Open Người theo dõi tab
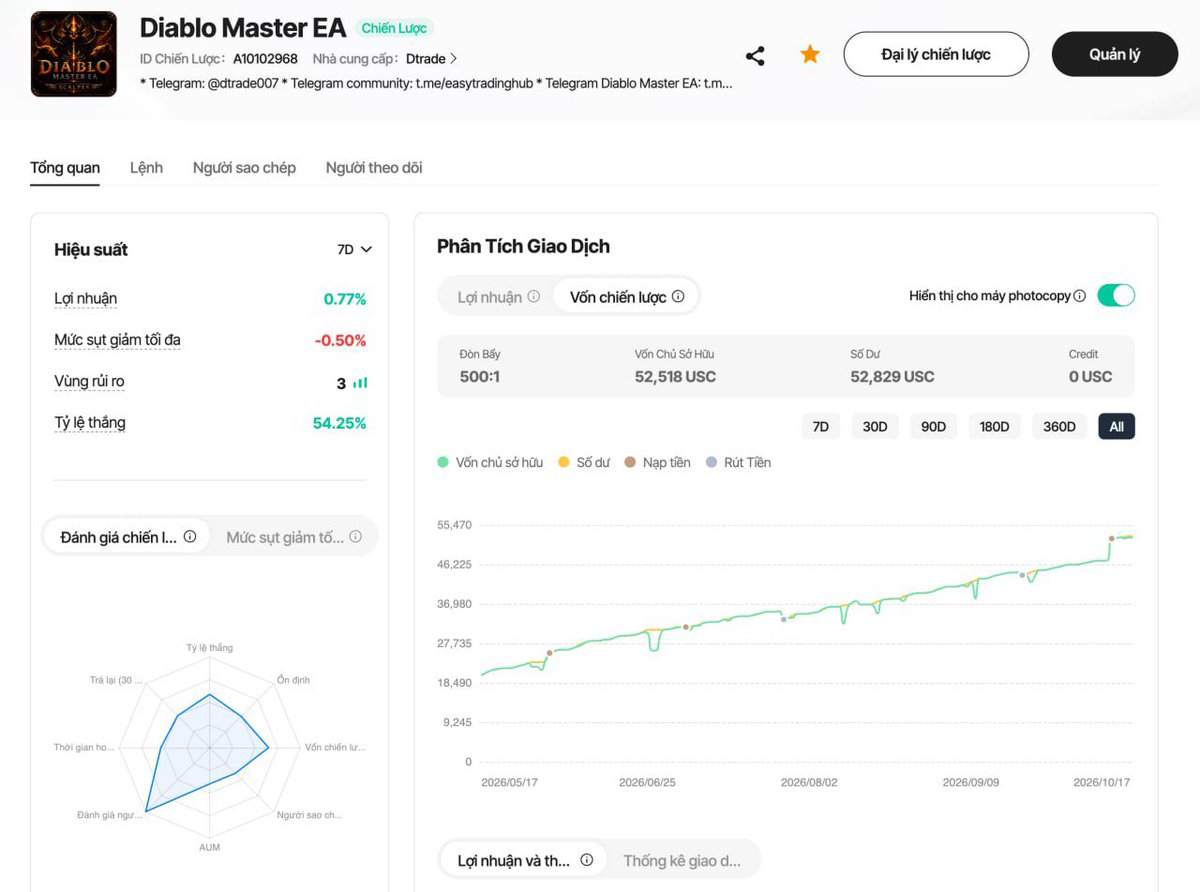Image resolution: width=1200 pixels, height=892 pixels. coord(374,167)
